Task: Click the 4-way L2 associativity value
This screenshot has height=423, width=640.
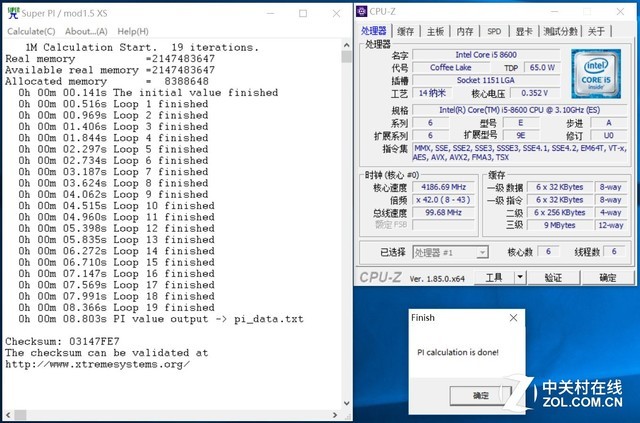Action: (611, 212)
